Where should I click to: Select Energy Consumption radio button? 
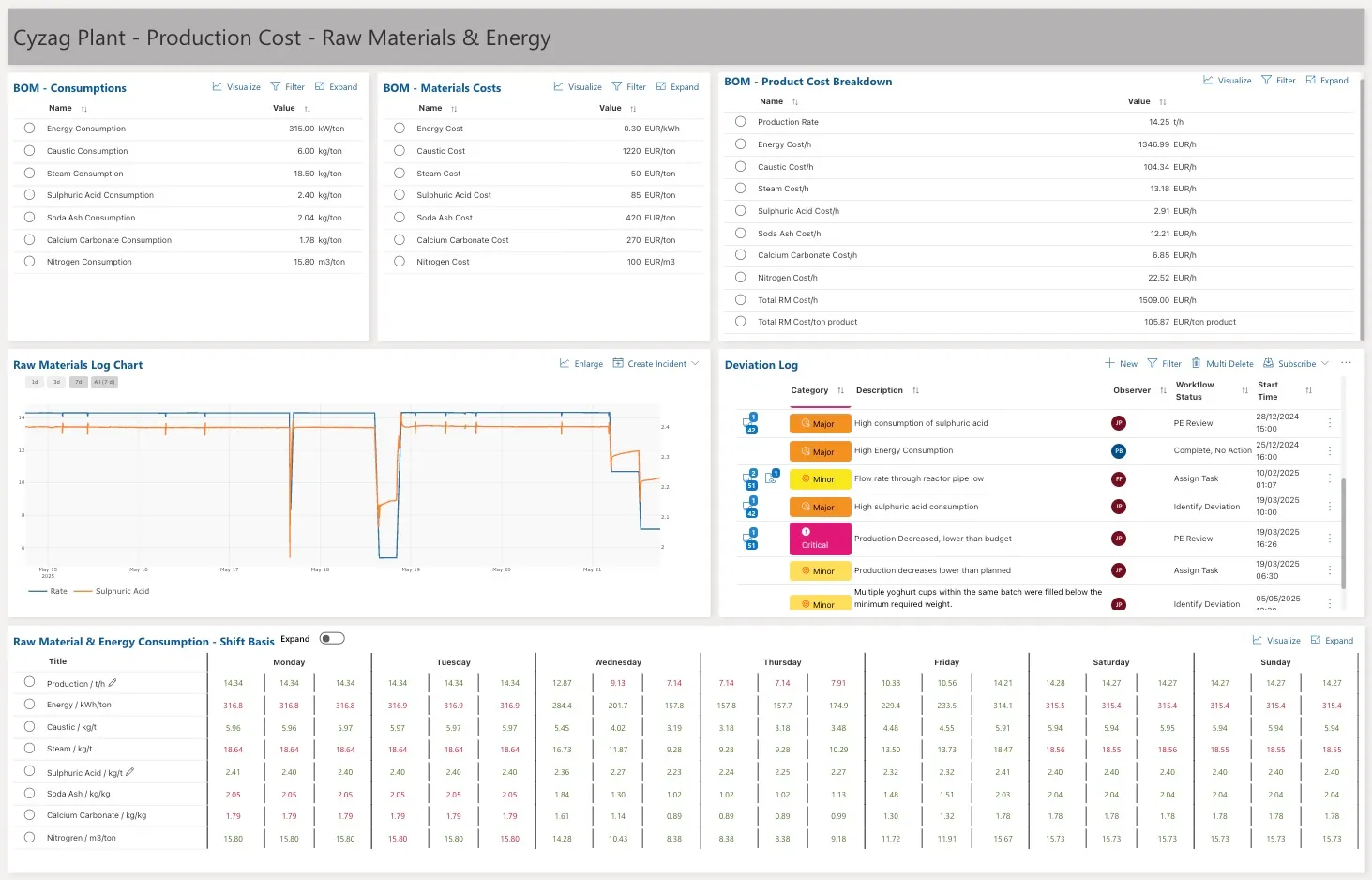pyautogui.click(x=29, y=129)
